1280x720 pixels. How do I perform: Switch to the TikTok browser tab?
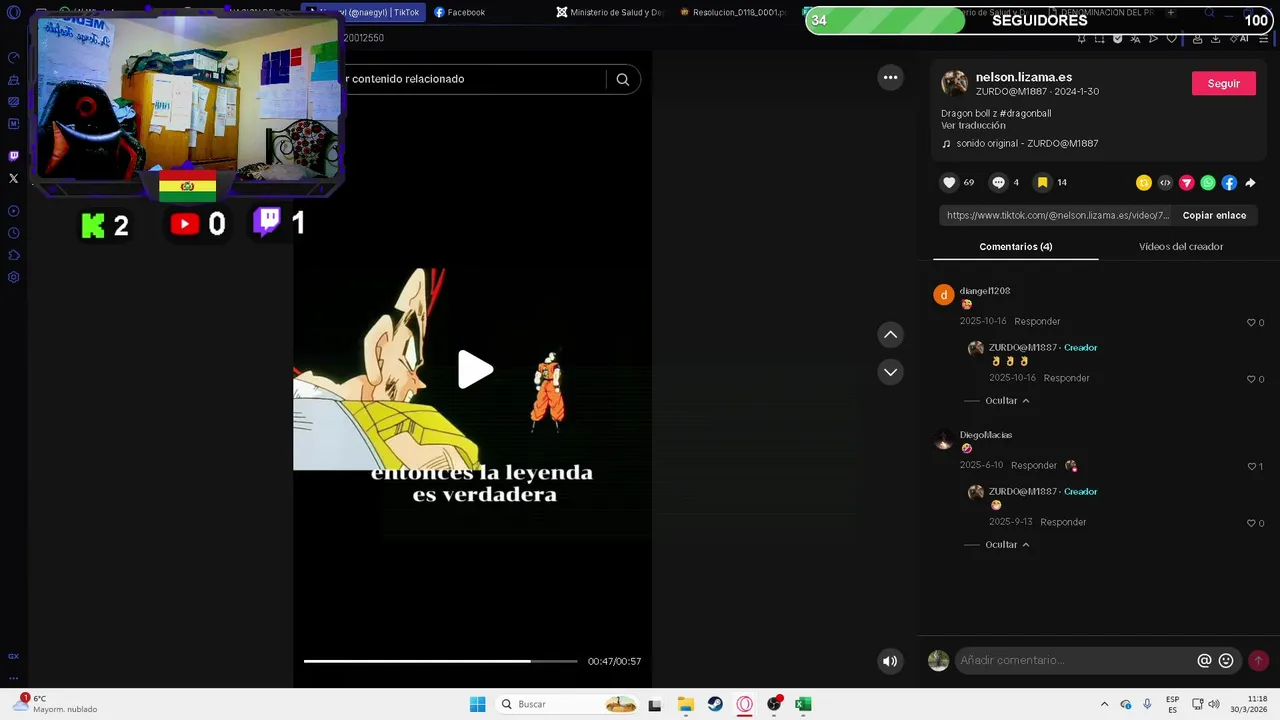click(x=363, y=12)
